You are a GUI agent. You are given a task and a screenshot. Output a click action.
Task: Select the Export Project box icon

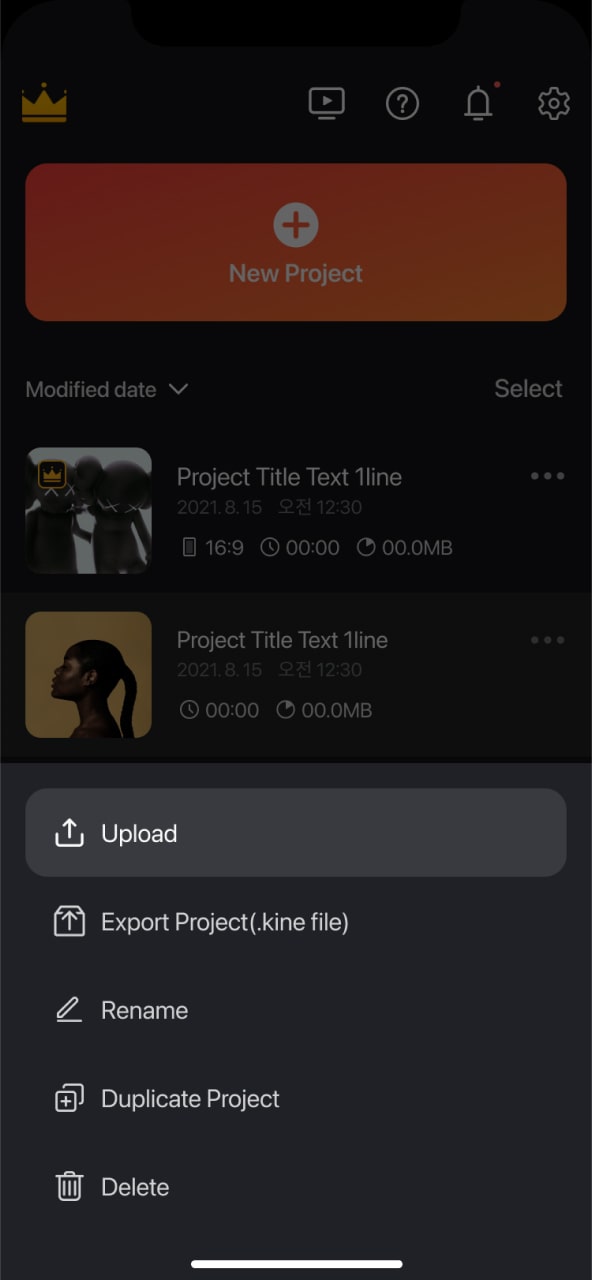pos(68,920)
